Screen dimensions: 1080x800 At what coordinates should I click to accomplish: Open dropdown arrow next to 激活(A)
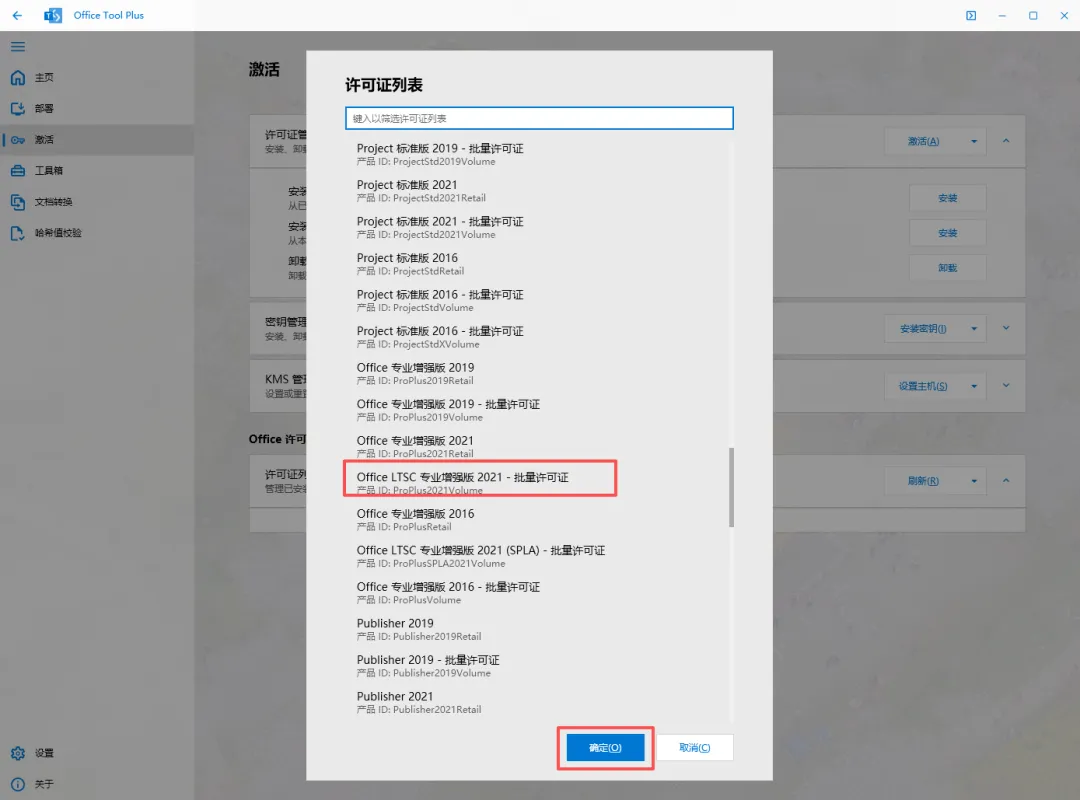tap(974, 141)
